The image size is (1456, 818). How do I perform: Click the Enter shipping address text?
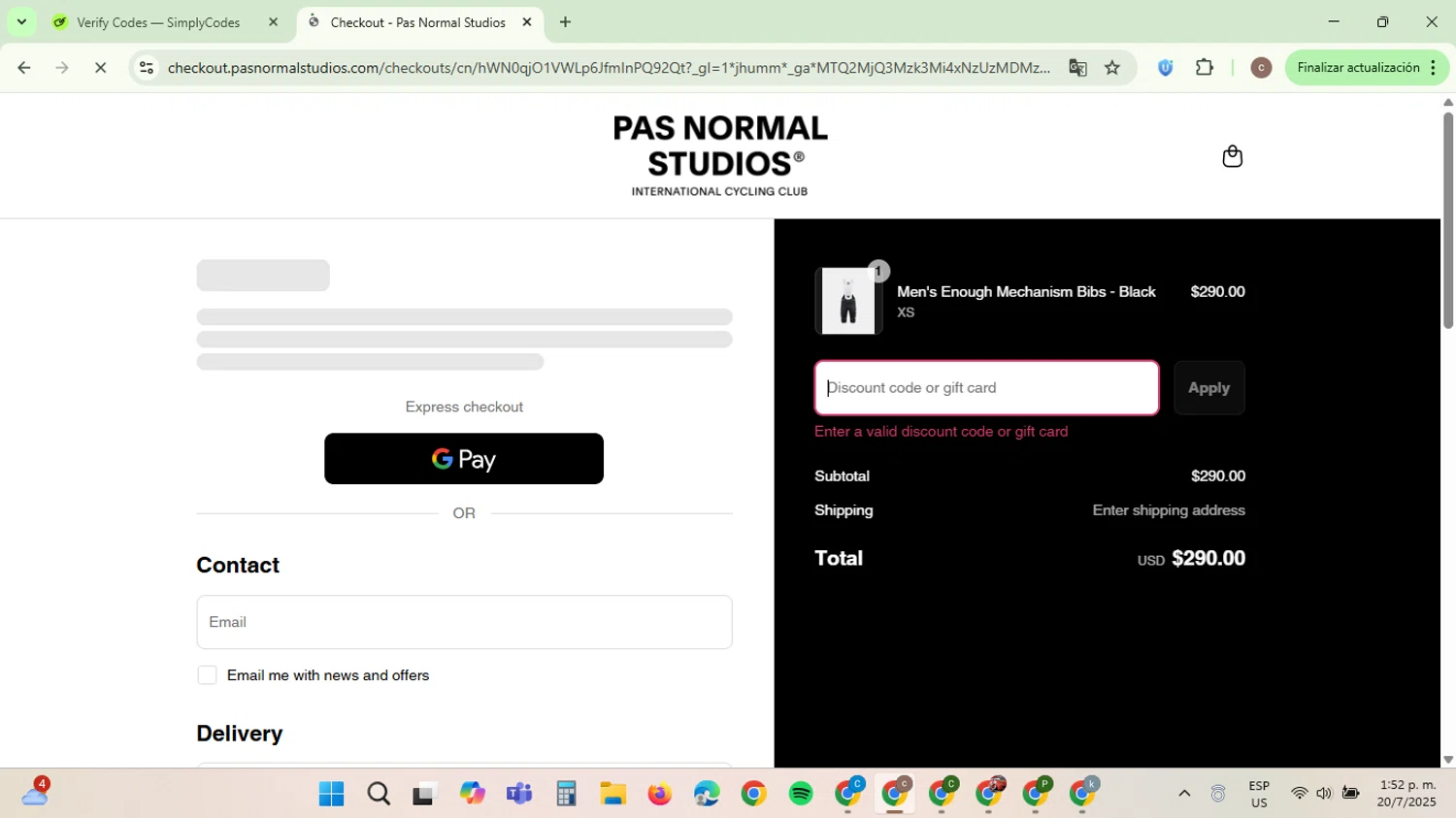click(1169, 510)
